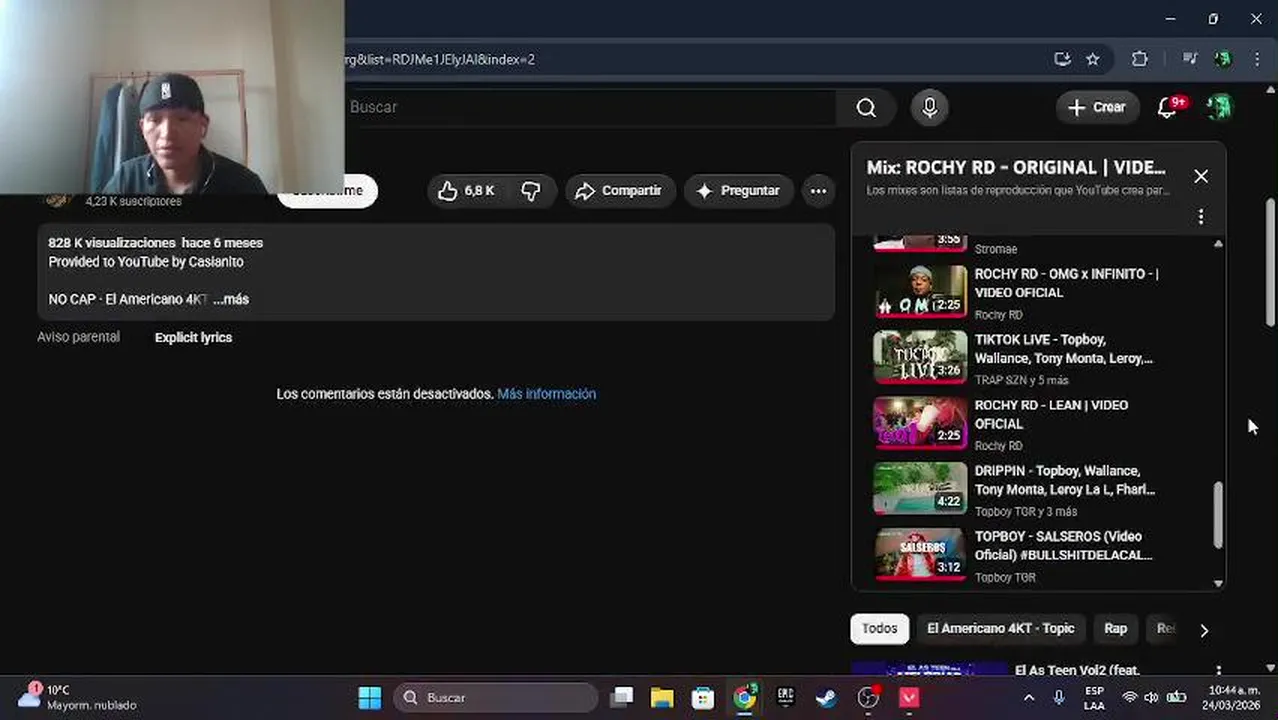Open more actions ellipsis beside Preguntar
Image resolution: width=1278 pixels, height=720 pixels.
818,190
